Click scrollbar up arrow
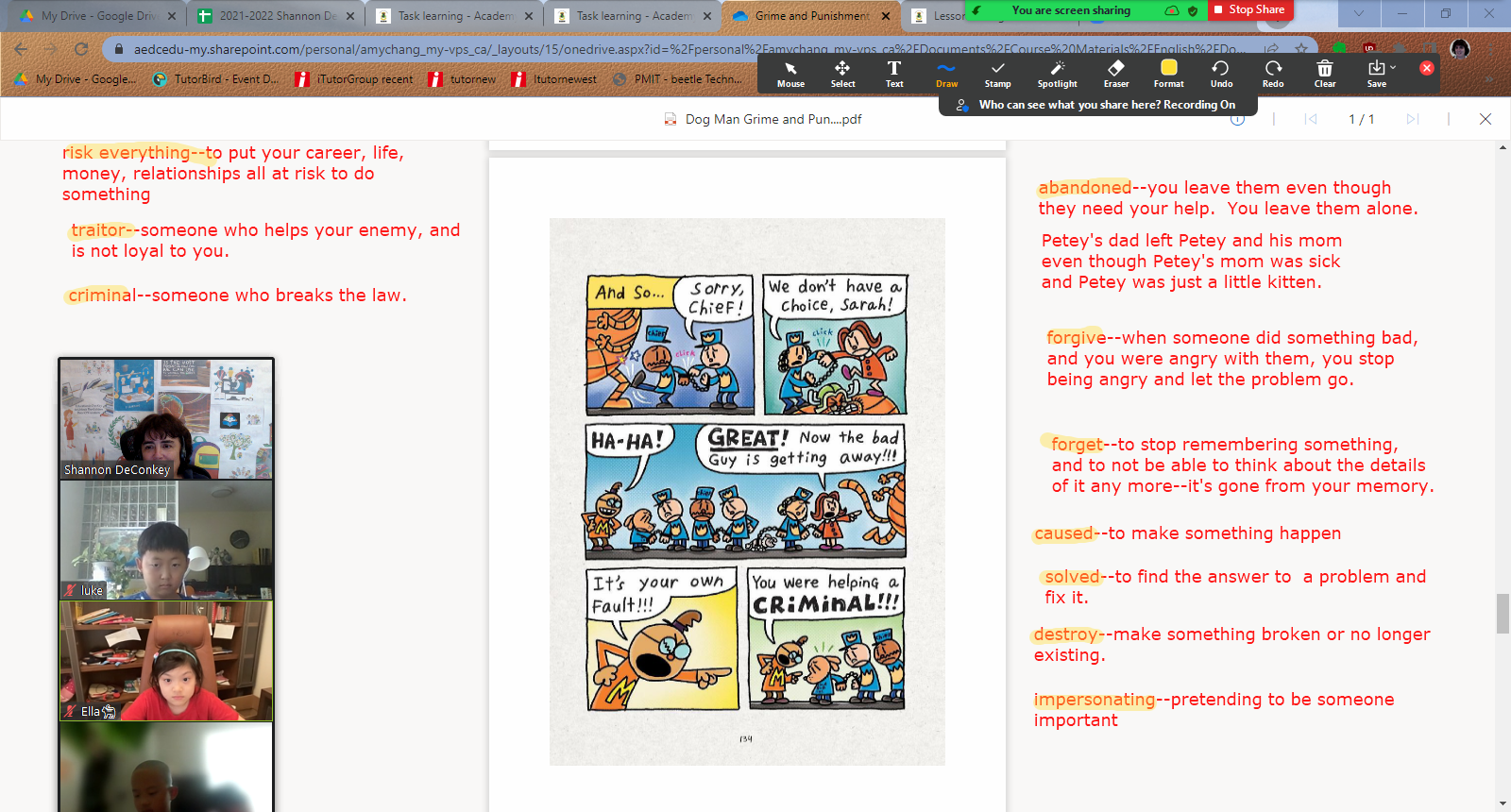This screenshot has height=812, width=1511. point(1503,147)
